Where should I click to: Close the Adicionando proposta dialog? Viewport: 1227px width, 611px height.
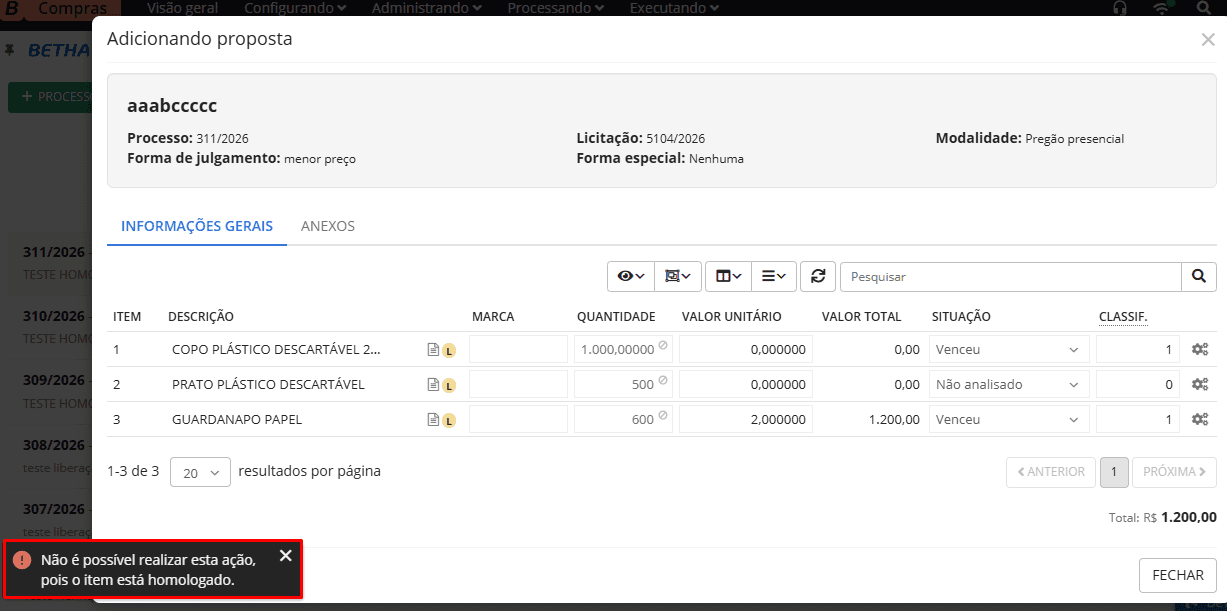1207,40
